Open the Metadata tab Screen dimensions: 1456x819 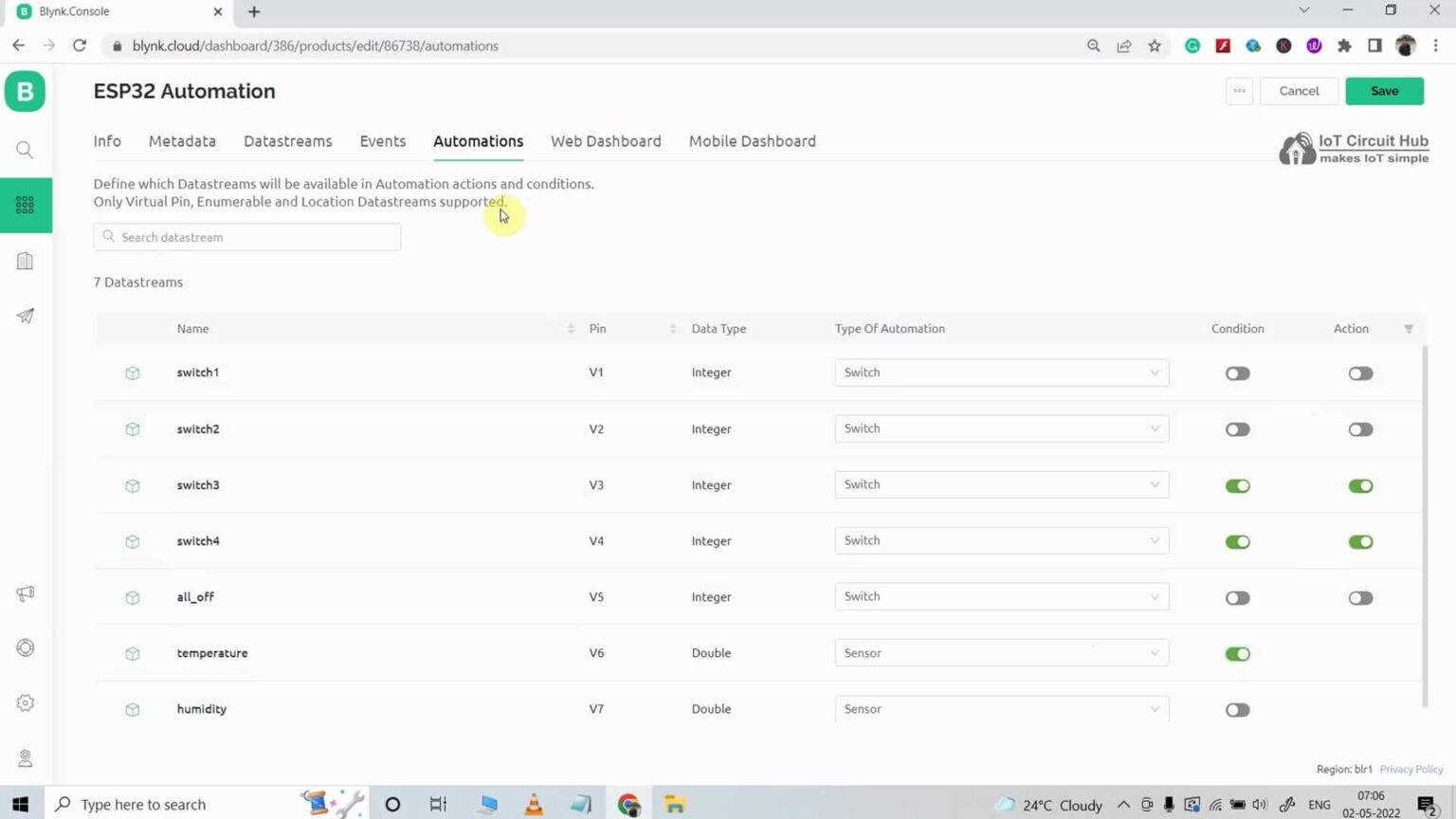tap(182, 140)
